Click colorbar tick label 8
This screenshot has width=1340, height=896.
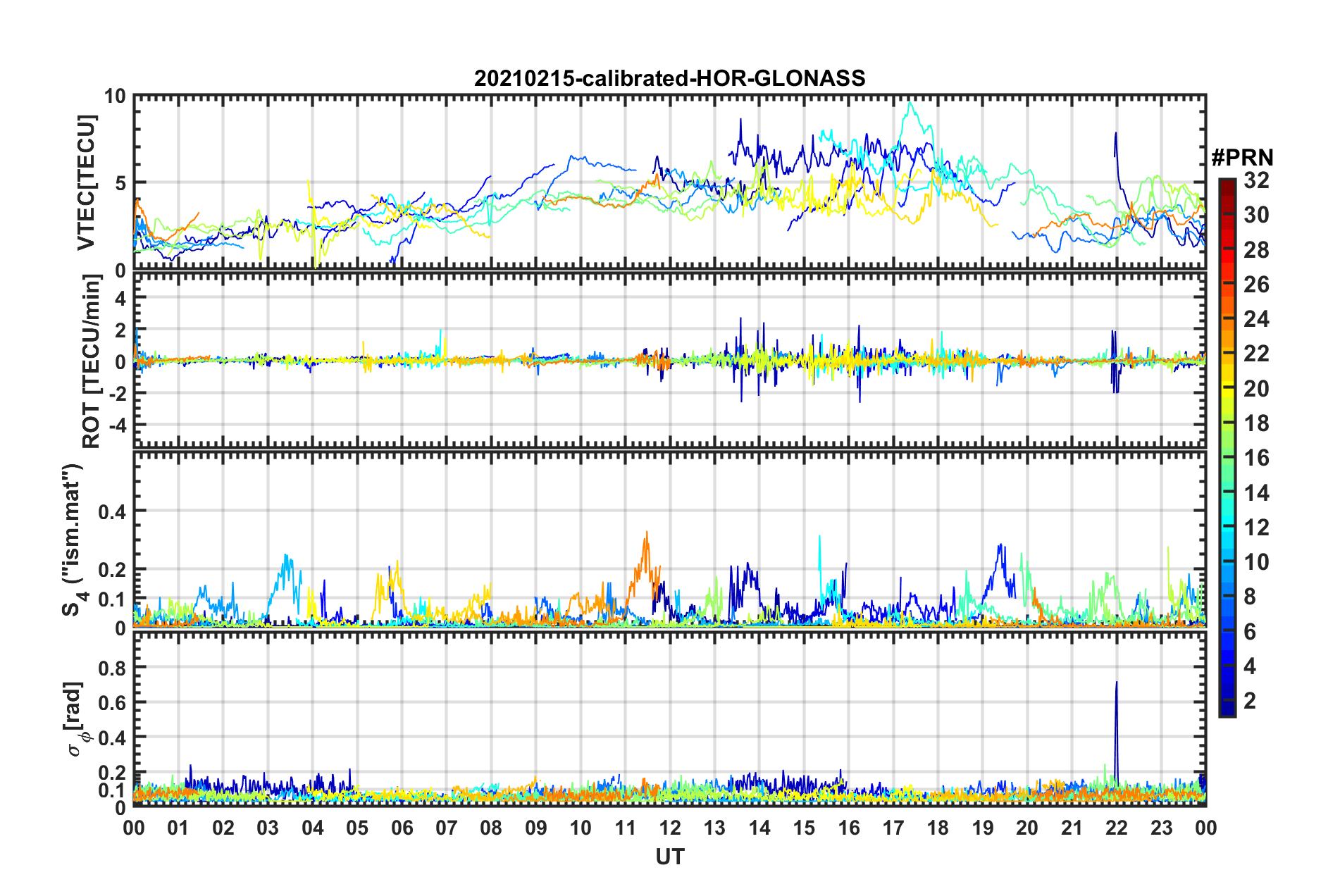click(1250, 597)
